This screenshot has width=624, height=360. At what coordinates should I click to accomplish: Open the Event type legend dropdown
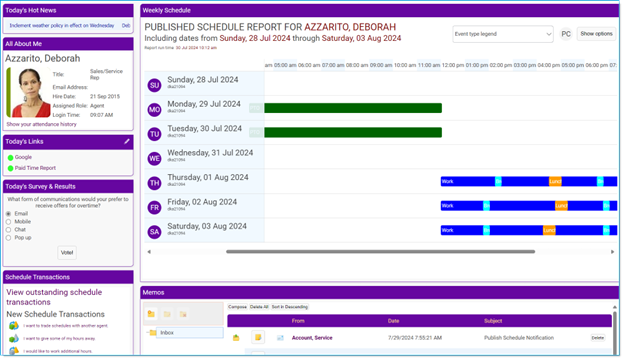[503, 34]
